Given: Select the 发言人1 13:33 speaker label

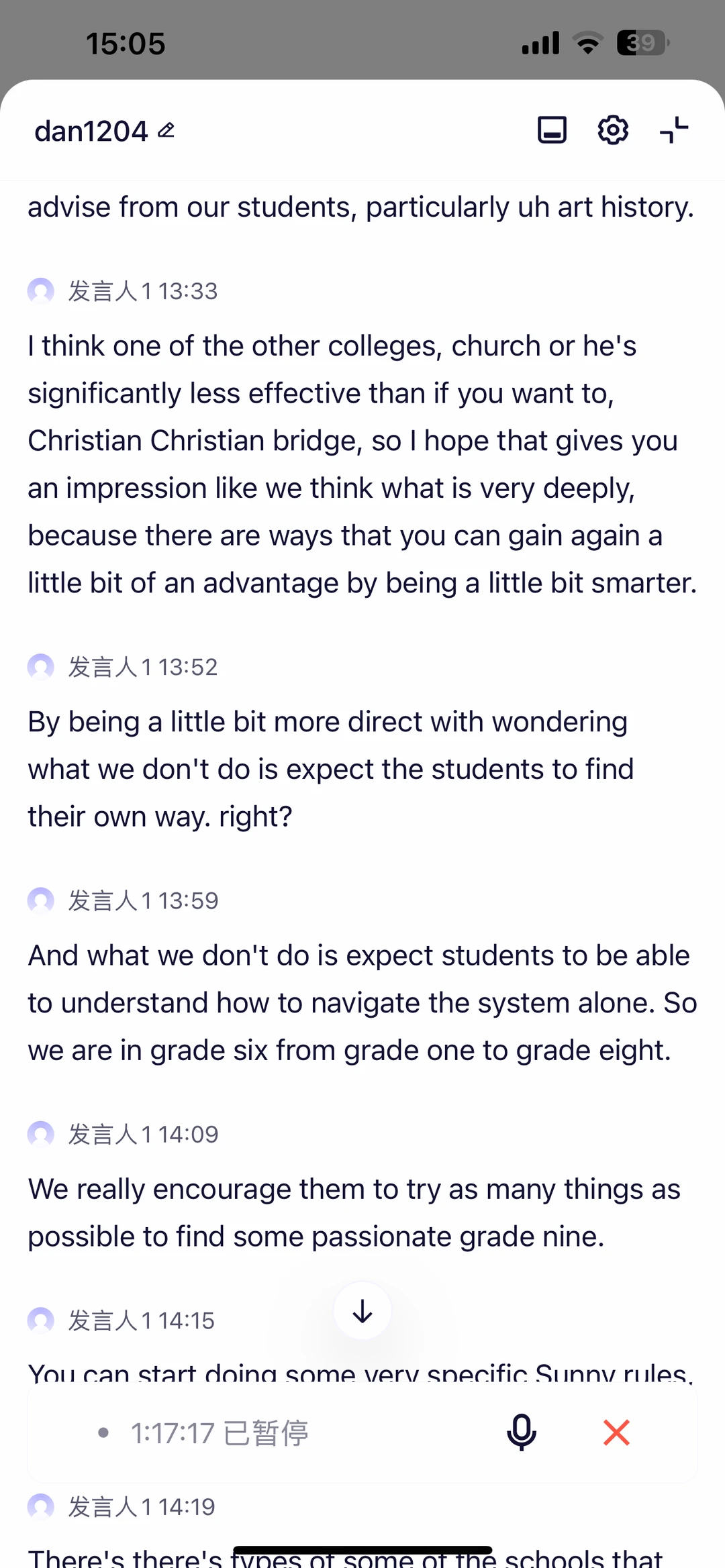Looking at the screenshot, I should 143,291.
